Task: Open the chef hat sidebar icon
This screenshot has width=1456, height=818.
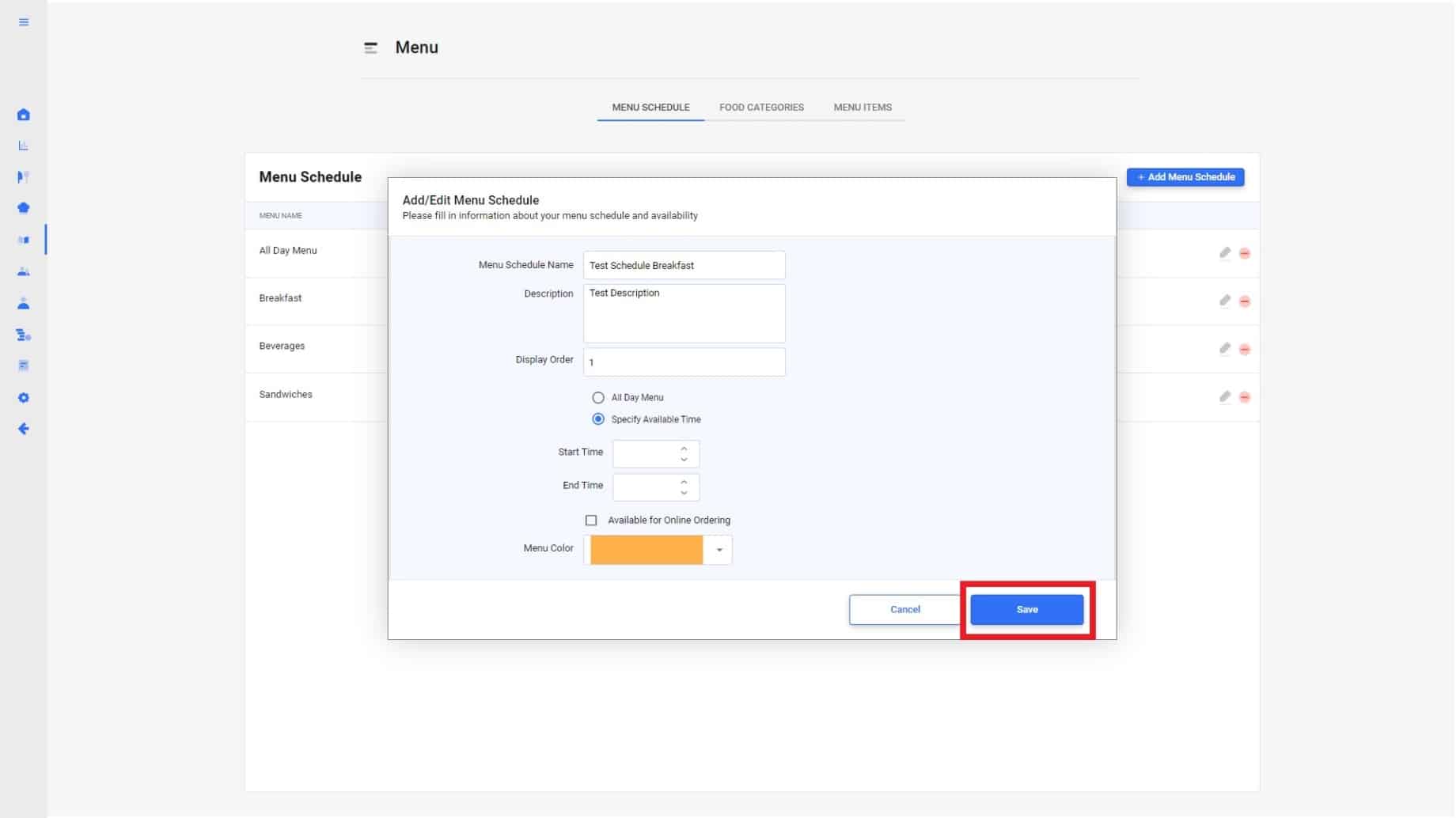Action: point(24,208)
